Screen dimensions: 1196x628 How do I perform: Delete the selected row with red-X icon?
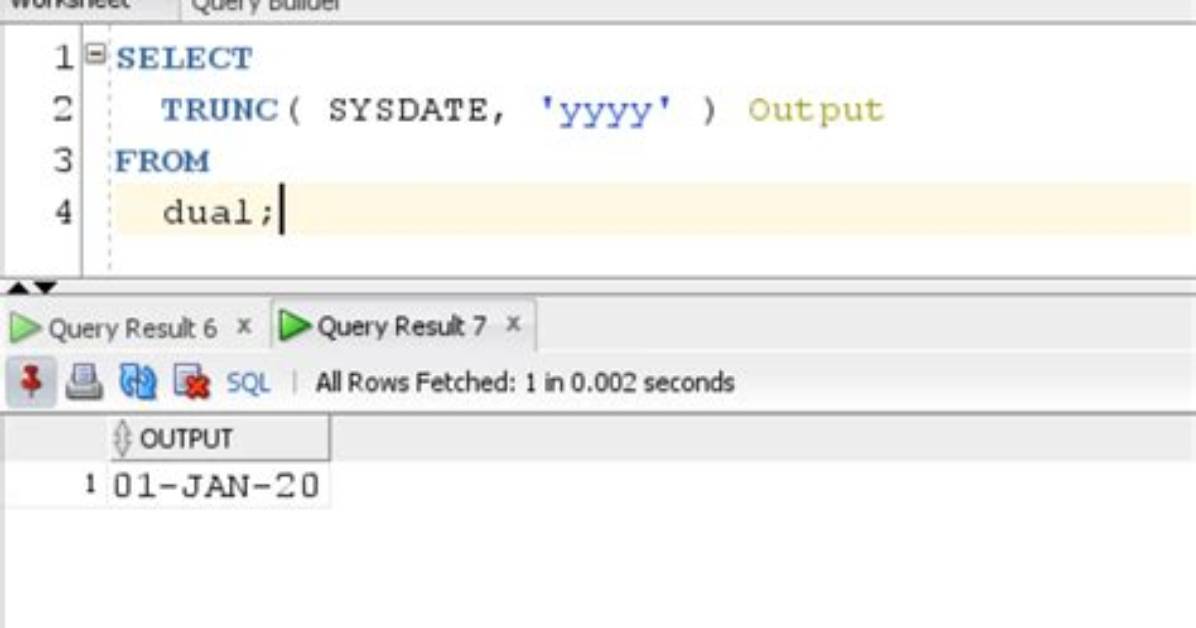191,382
